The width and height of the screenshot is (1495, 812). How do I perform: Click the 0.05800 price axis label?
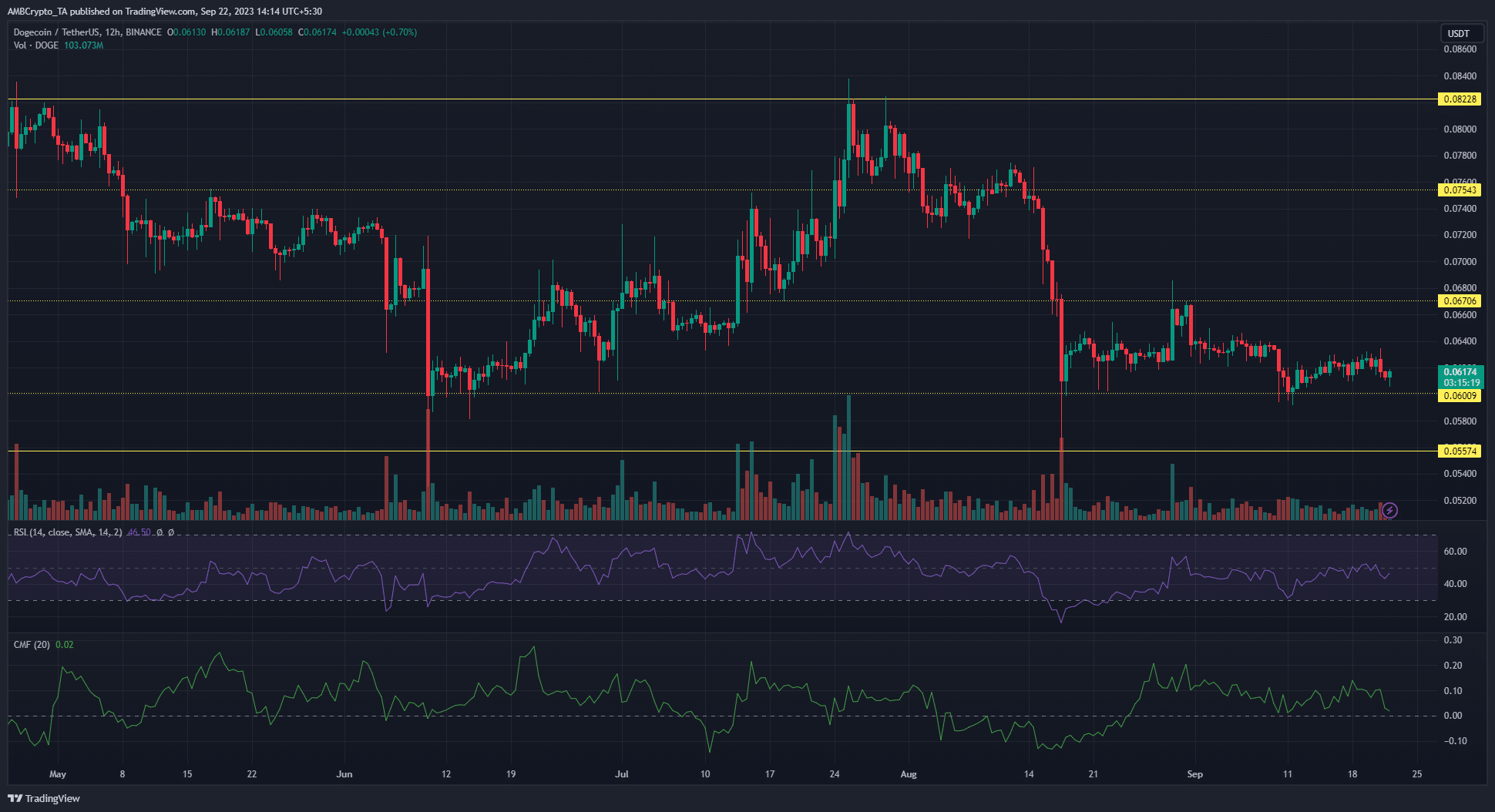click(x=1460, y=421)
